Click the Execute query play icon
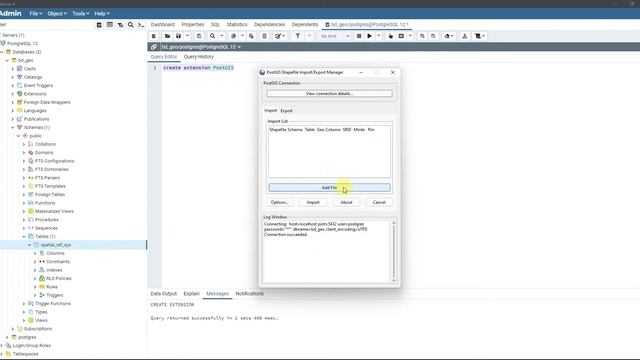Image resolution: width=640 pixels, height=360 pixels. tap(369, 36)
